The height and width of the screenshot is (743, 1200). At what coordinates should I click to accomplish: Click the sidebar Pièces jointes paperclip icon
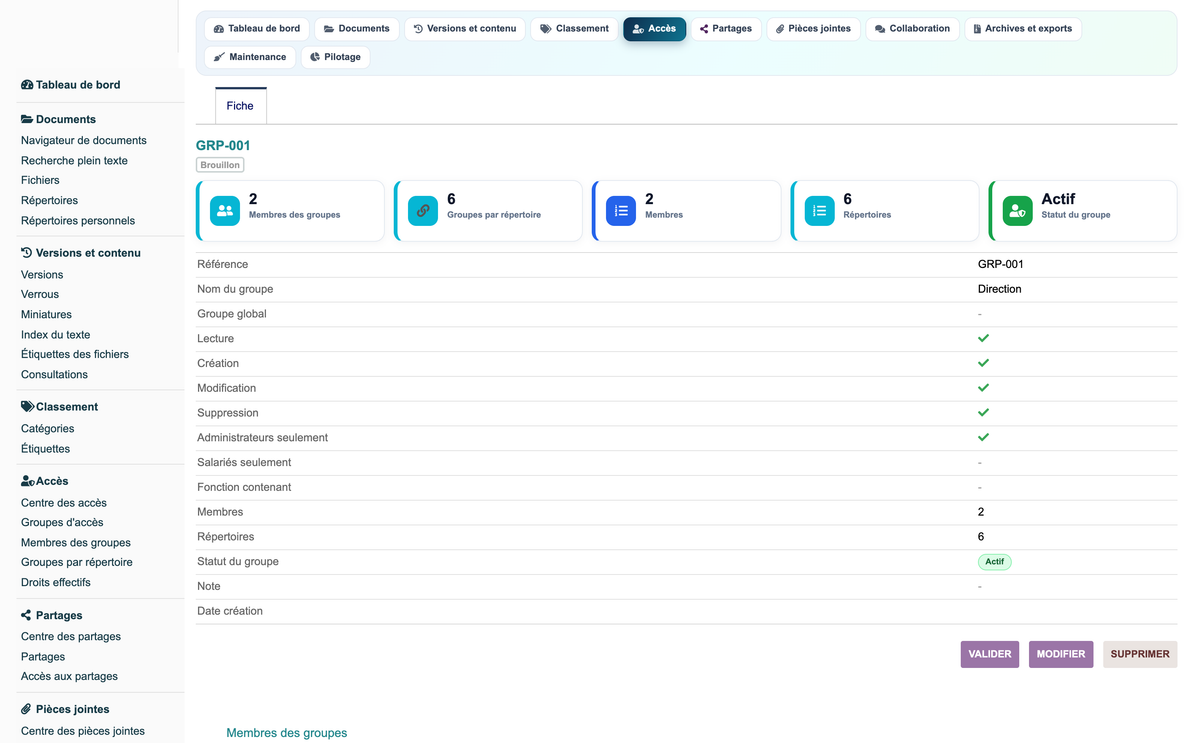(27, 709)
